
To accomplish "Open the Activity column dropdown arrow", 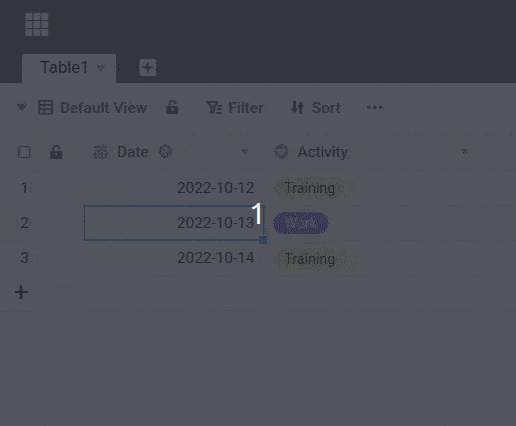I will [x=464, y=152].
